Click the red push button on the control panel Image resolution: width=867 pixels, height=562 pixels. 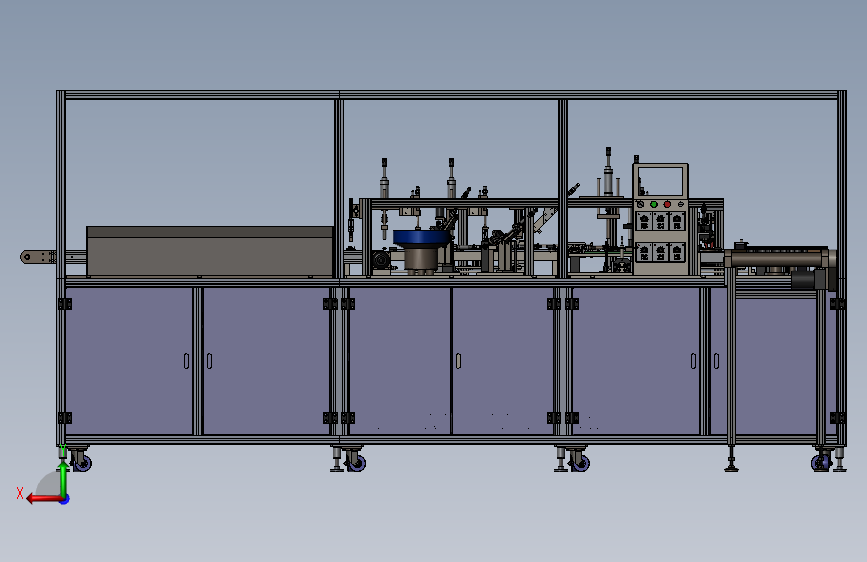click(x=667, y=205)
